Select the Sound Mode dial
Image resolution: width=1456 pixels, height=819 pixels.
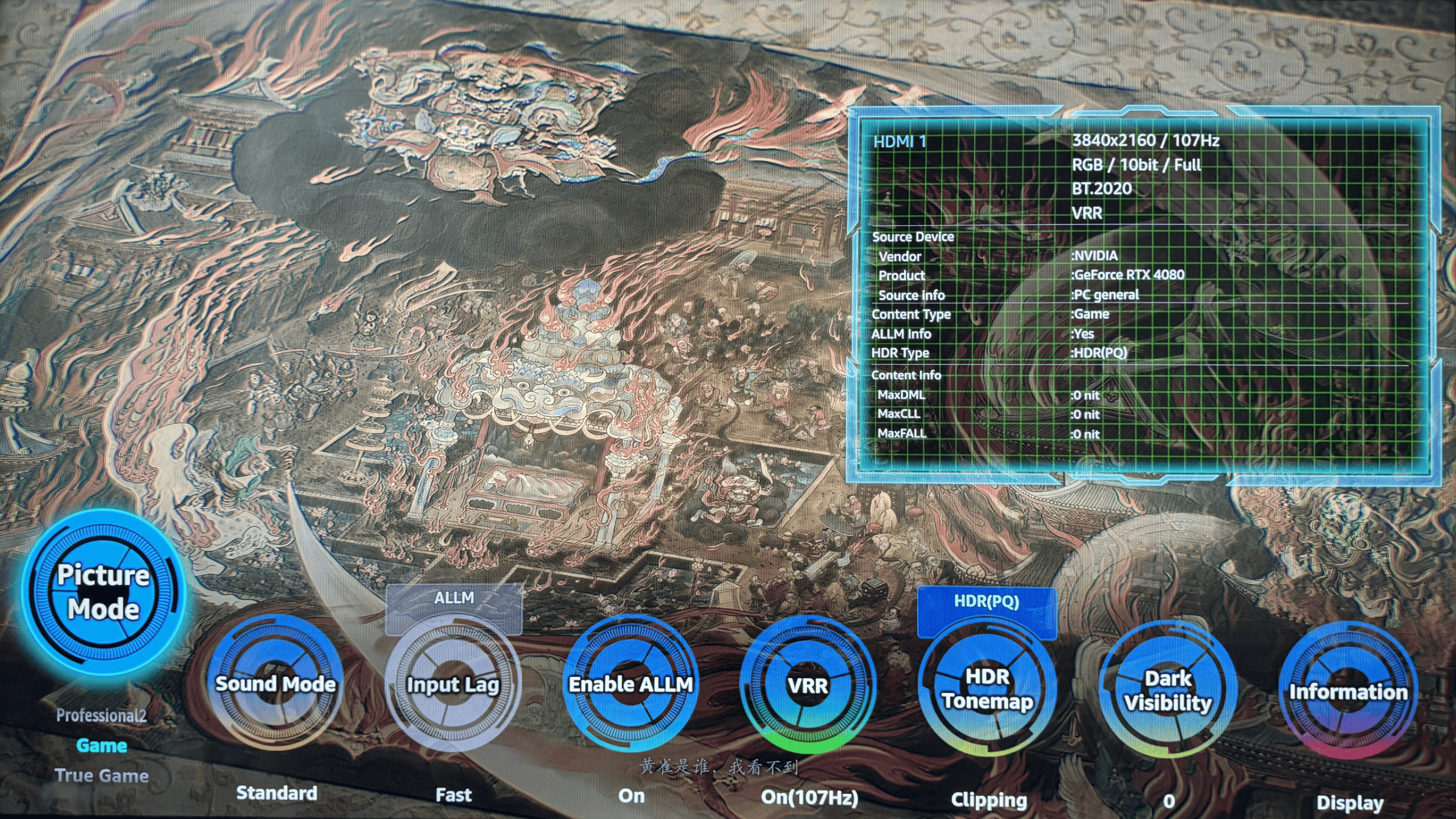(x=275, y=683)
